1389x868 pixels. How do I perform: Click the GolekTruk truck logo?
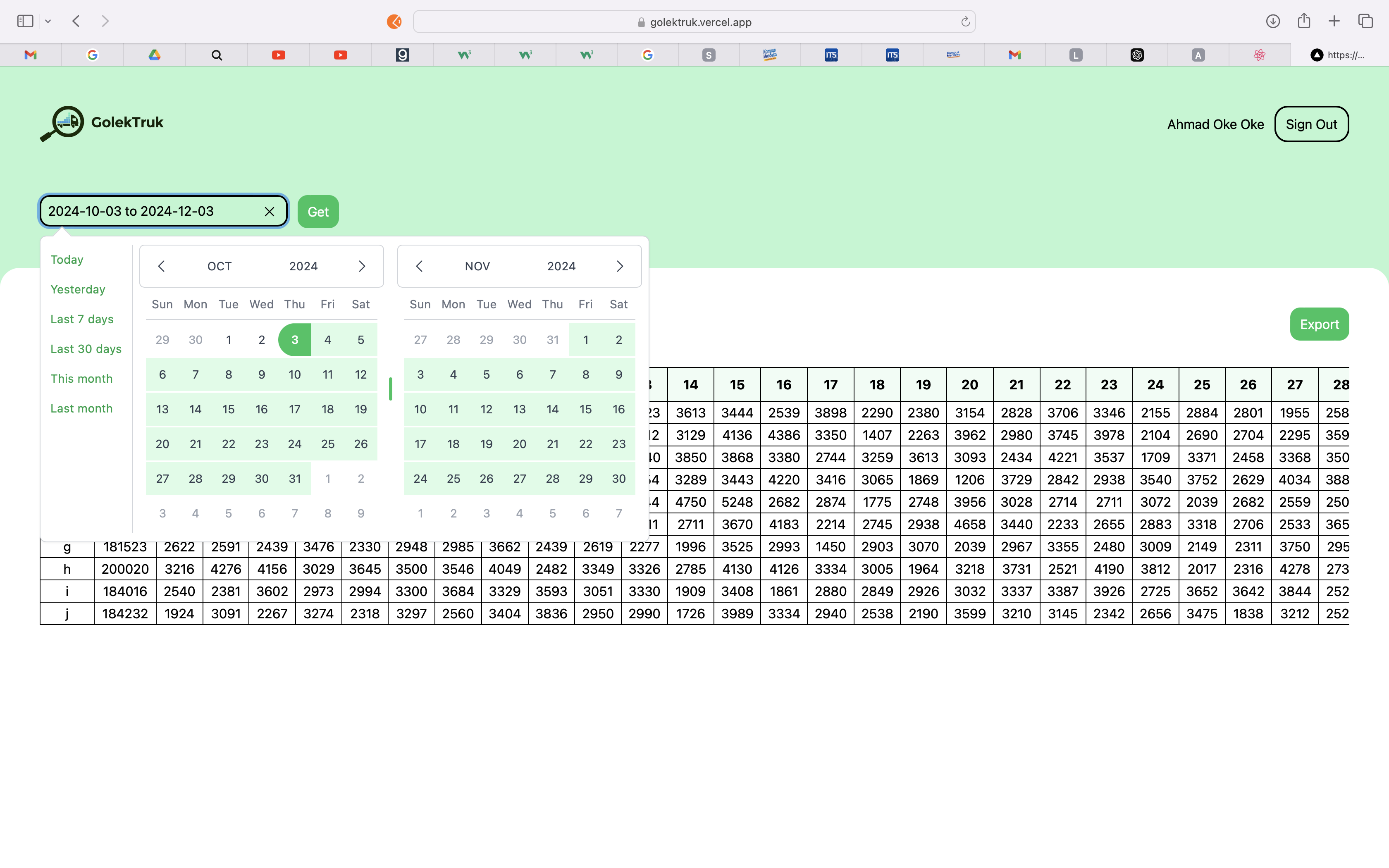pyautogui.click(x=62, y=123)
